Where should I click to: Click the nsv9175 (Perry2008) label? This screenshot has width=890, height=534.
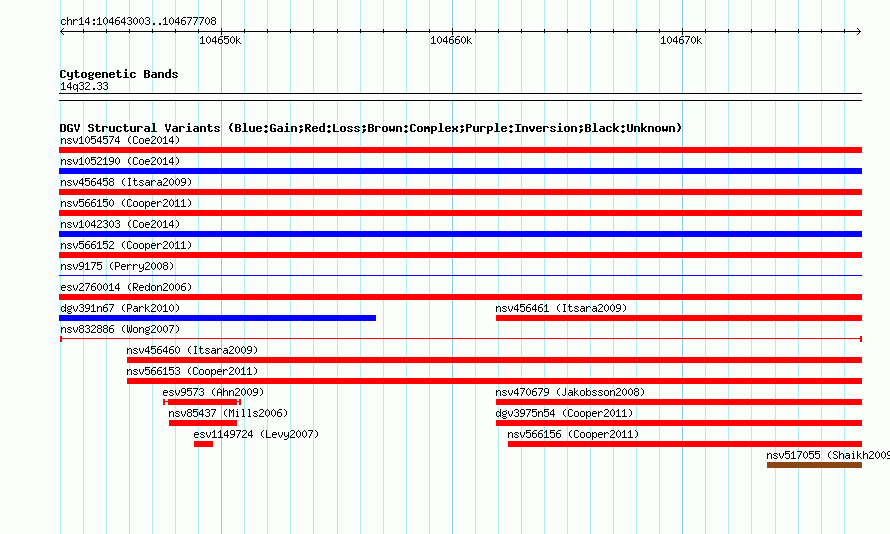tap(117, 266)
